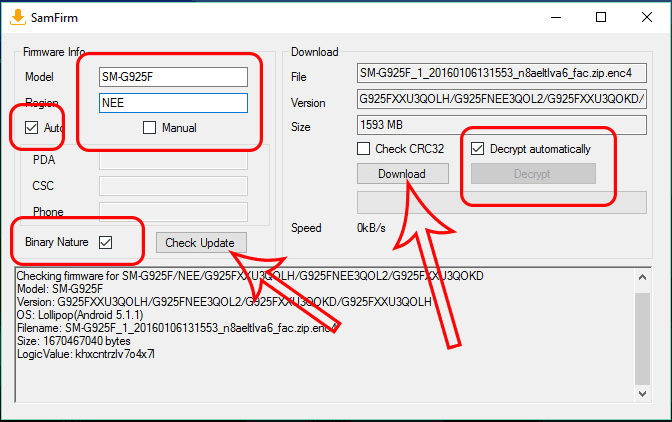Click the SamFirm download-arrow title icon

pos(18,17)
